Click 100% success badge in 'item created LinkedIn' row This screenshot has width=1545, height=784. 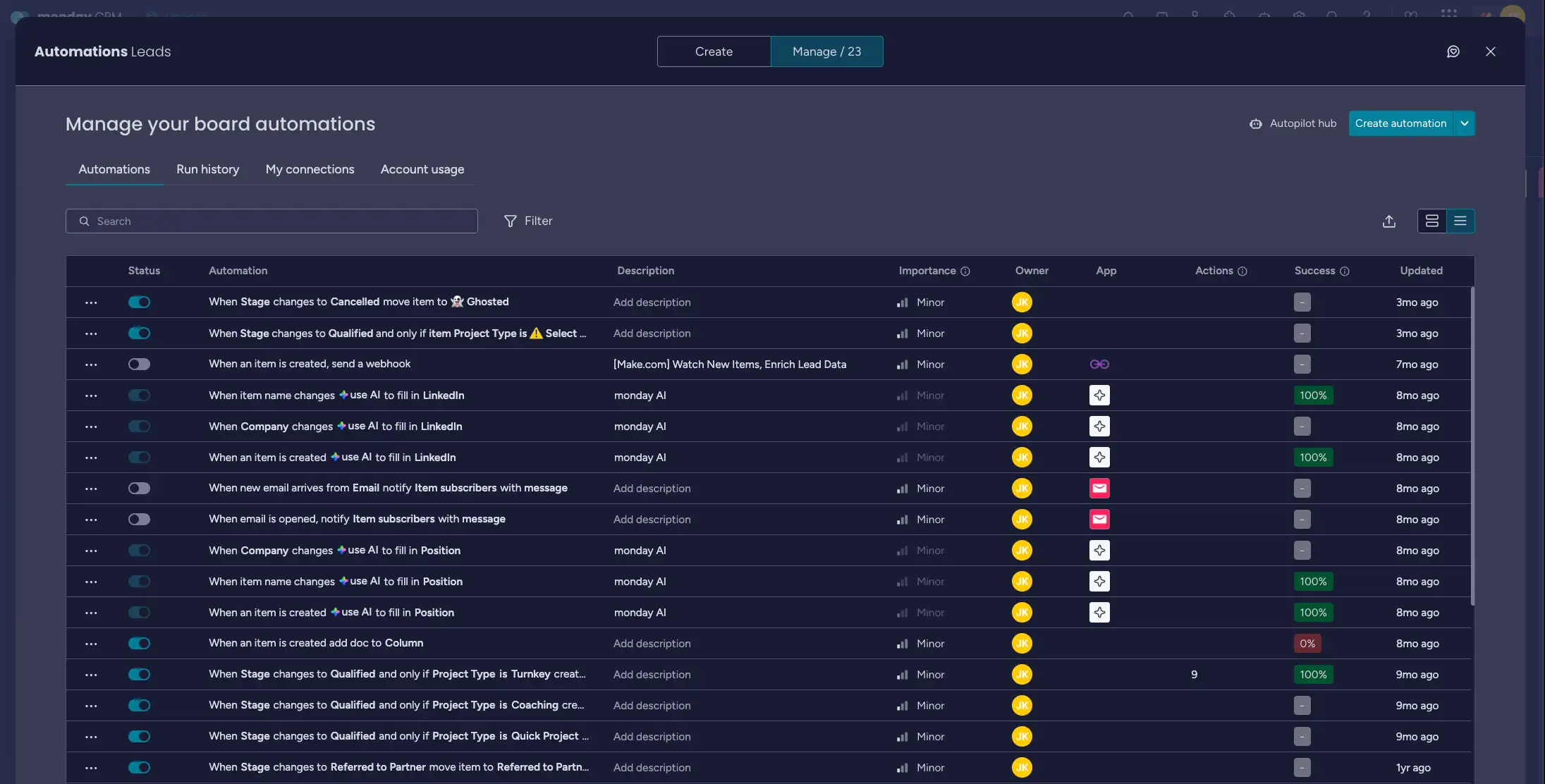[1313, 458]
